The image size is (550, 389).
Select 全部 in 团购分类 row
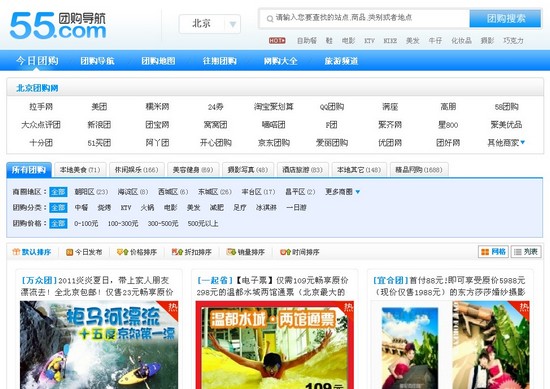pos(58,208)
